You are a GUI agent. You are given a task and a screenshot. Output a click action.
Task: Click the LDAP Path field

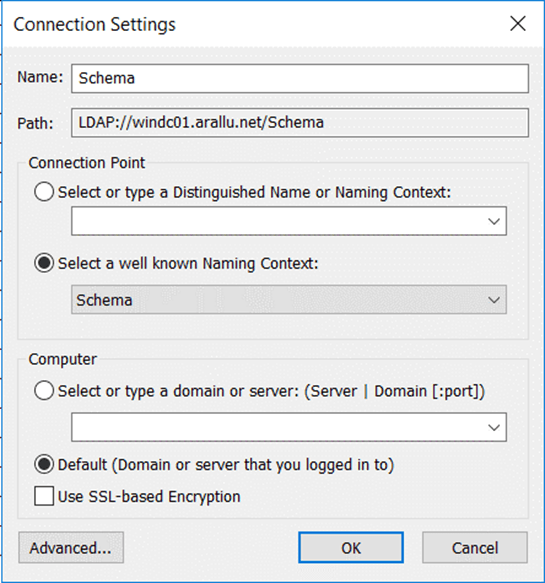300,123
